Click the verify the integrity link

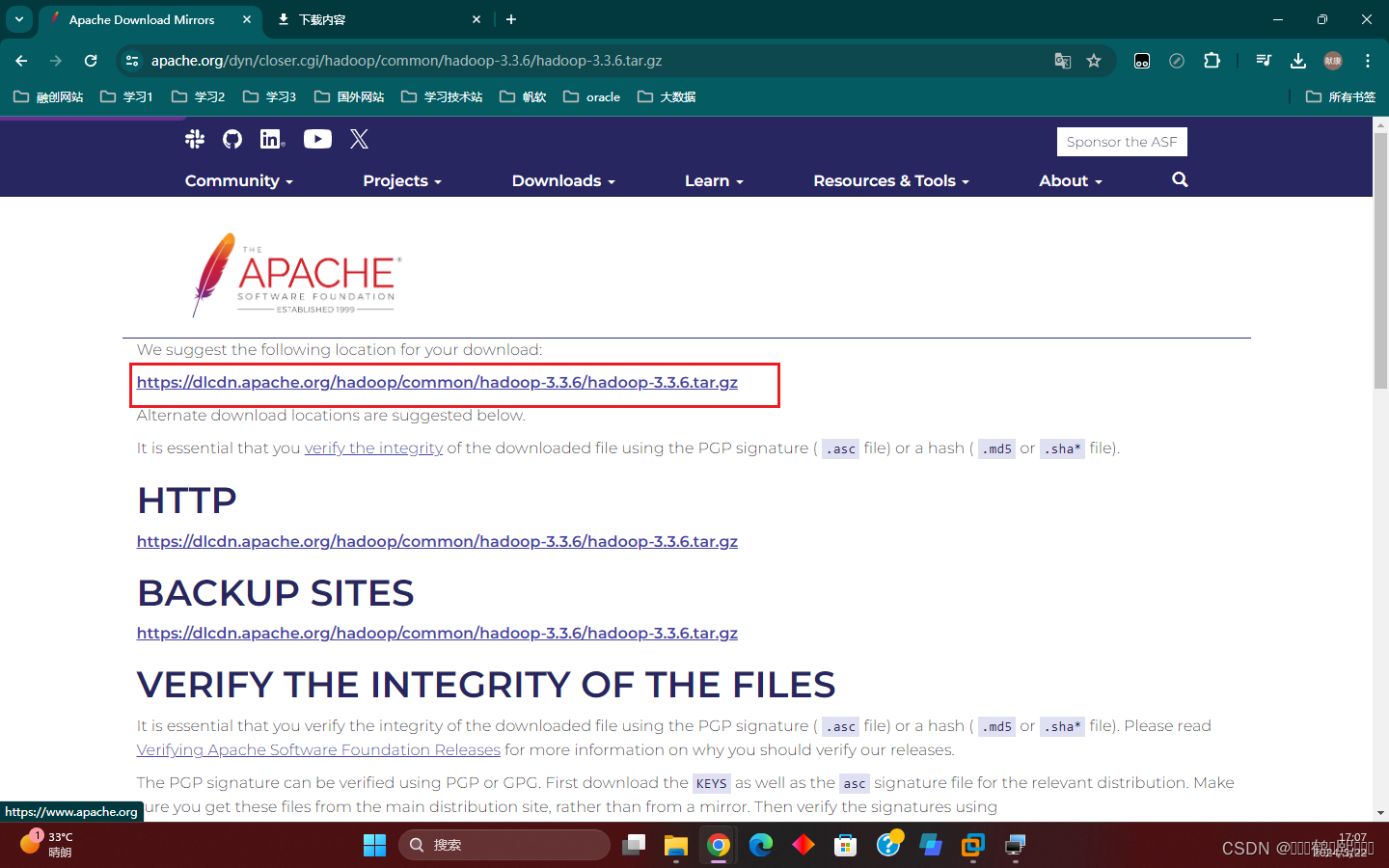point(373,448)
